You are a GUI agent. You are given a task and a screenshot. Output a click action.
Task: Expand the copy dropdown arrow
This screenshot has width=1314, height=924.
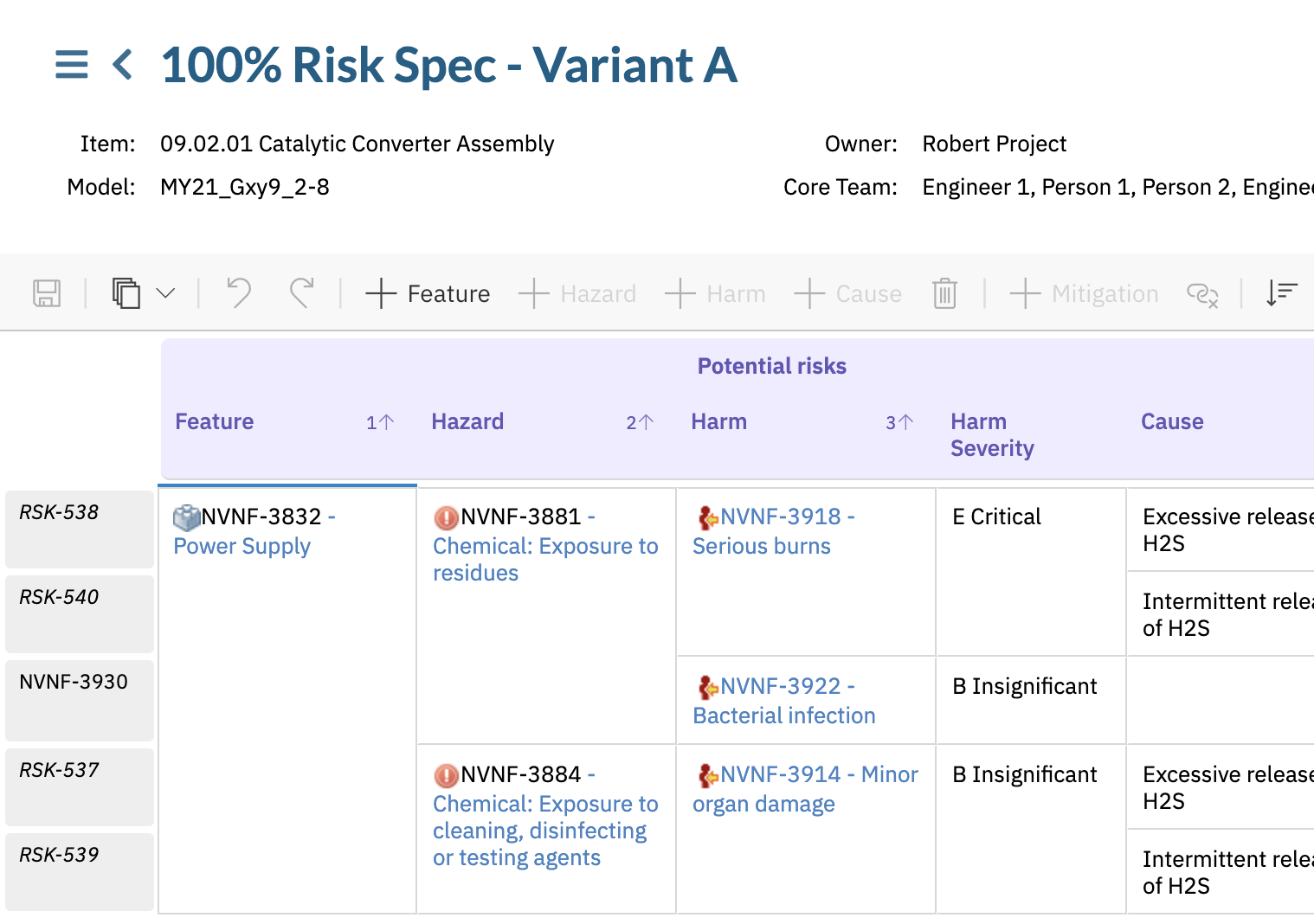[166, 294]
